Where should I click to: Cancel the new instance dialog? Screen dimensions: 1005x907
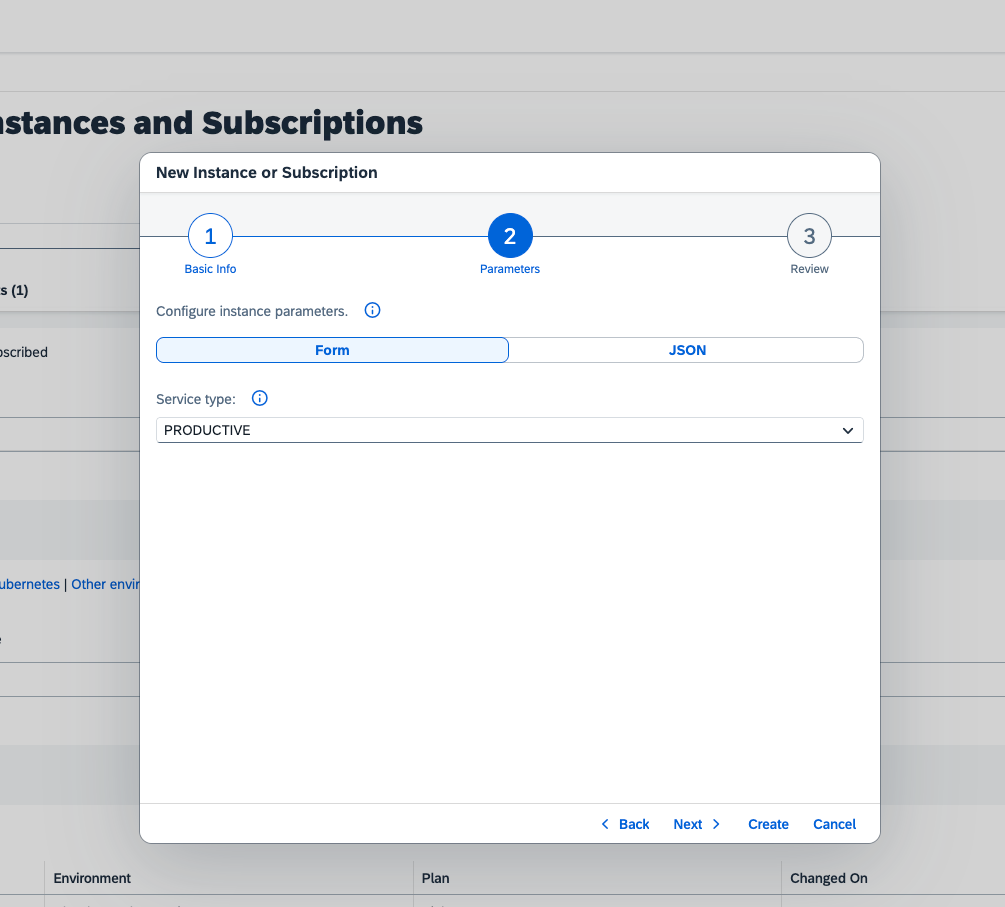pos(834,824)
